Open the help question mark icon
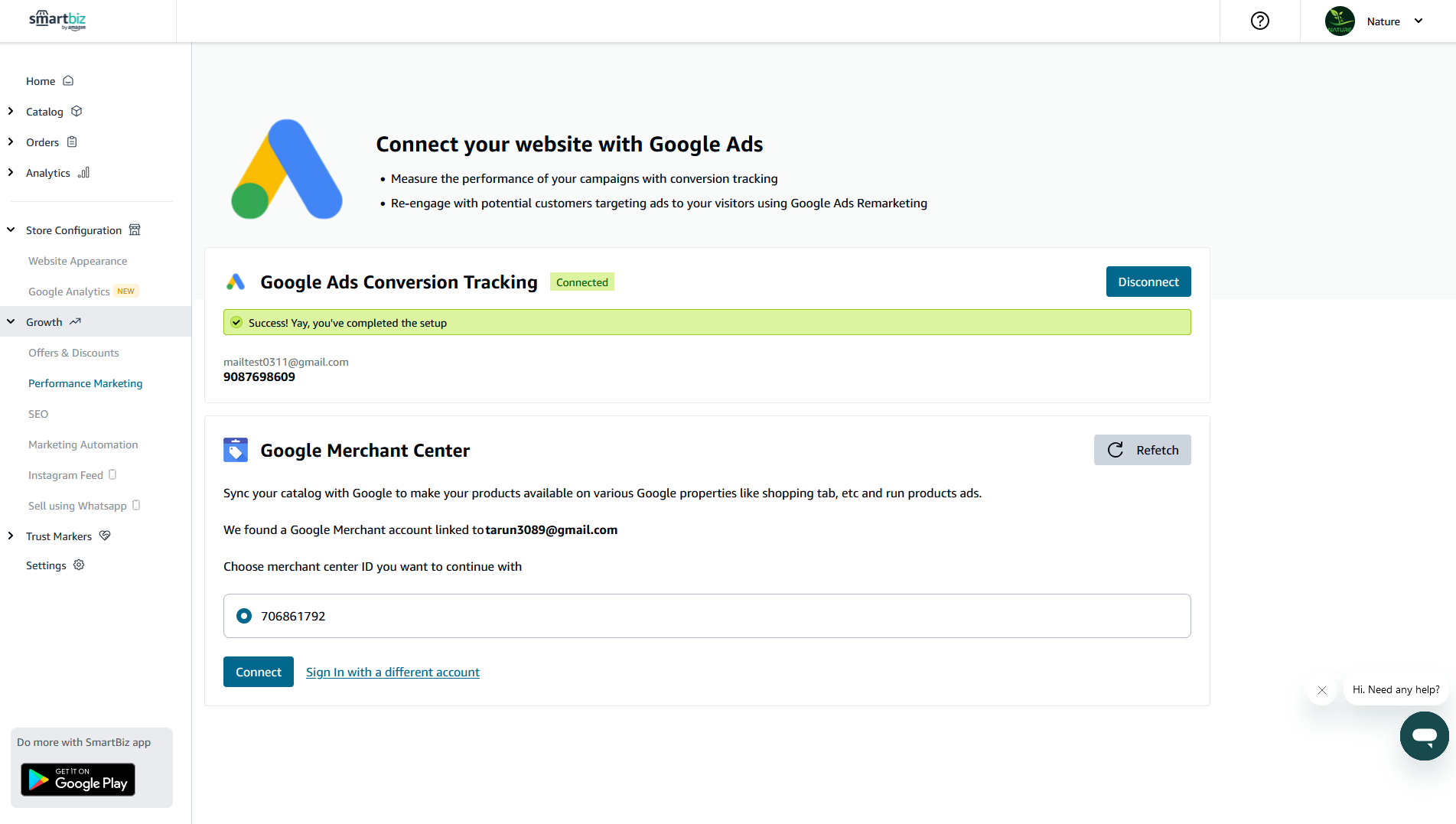Image resolution: width=1456 pixels, height=824 pixels. [x=1259, y=21]
